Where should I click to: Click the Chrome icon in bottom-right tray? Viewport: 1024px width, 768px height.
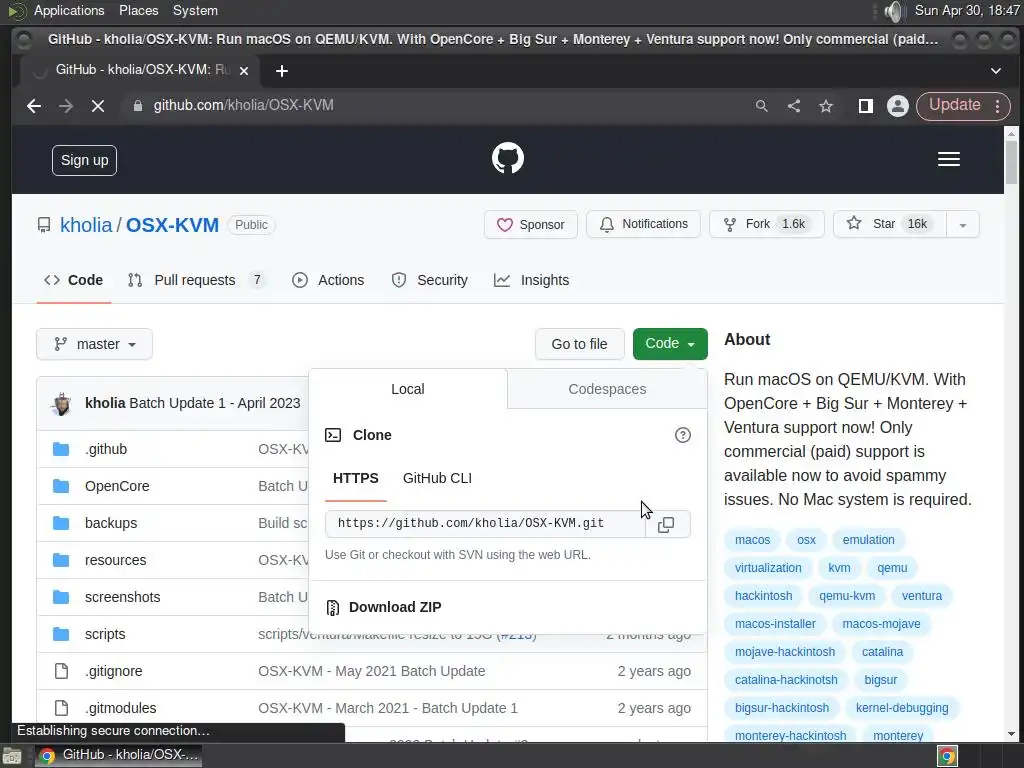pyautogui.click(x=947, y=756)
